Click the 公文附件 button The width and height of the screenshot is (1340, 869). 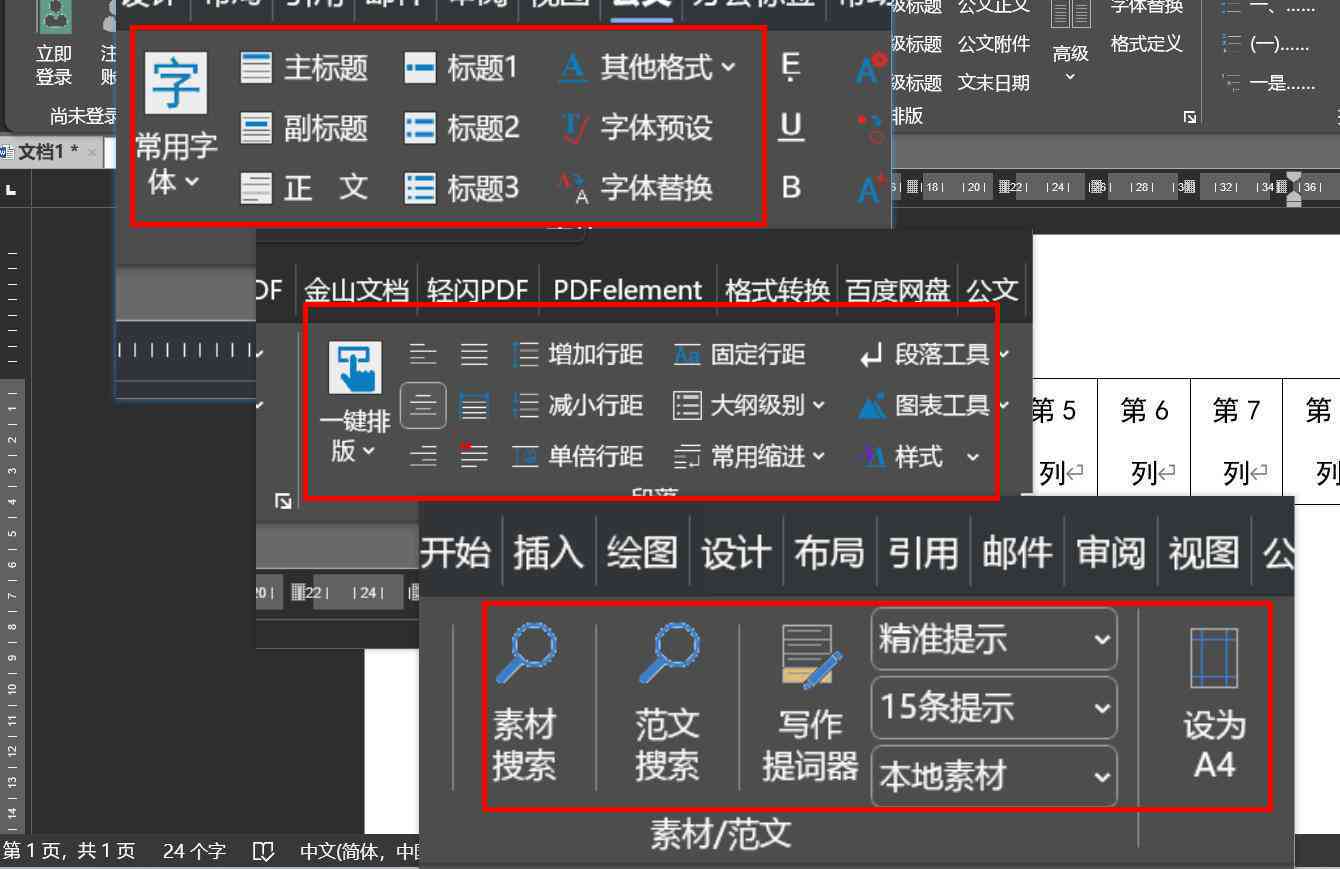click(x=993, y=44)
